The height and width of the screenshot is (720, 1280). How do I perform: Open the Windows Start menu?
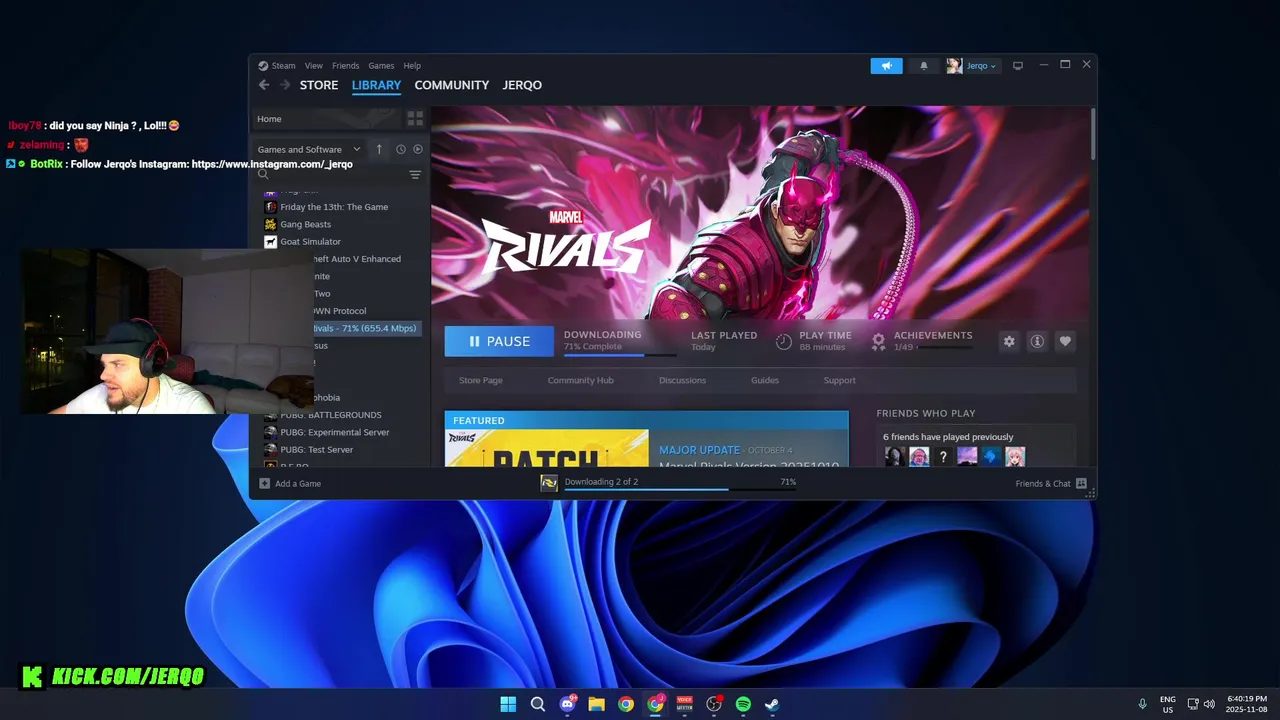508,704
